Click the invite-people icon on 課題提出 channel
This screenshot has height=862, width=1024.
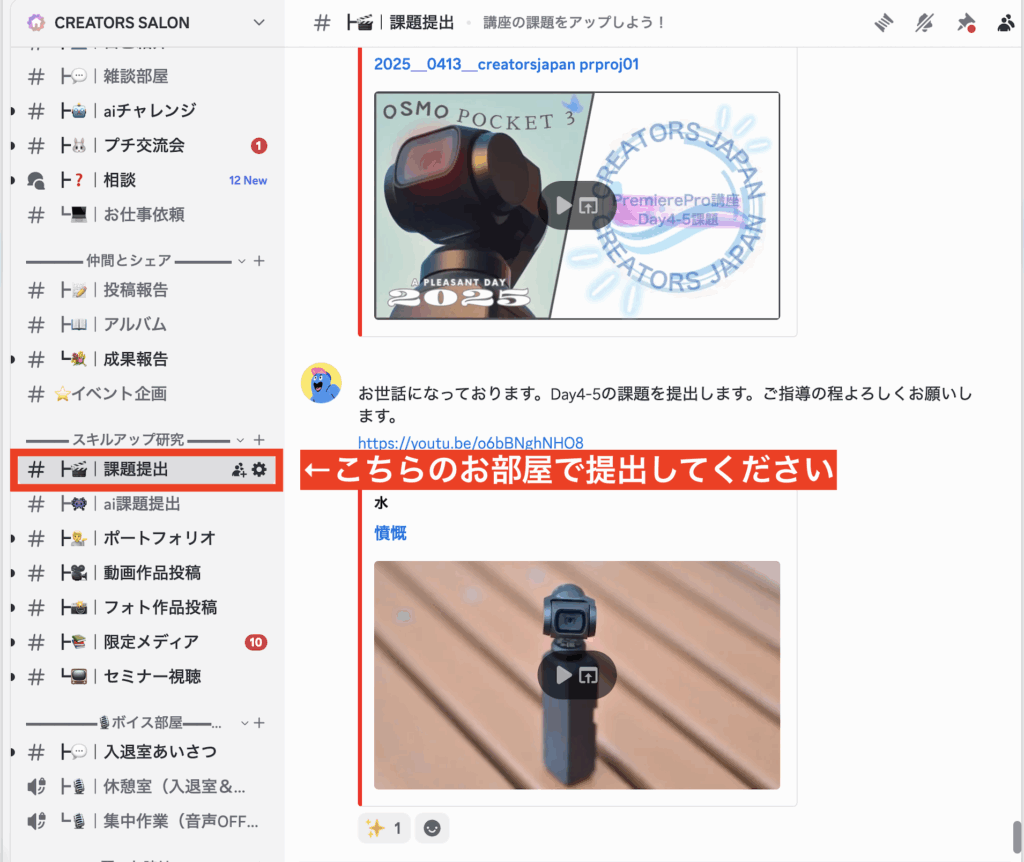239,470
